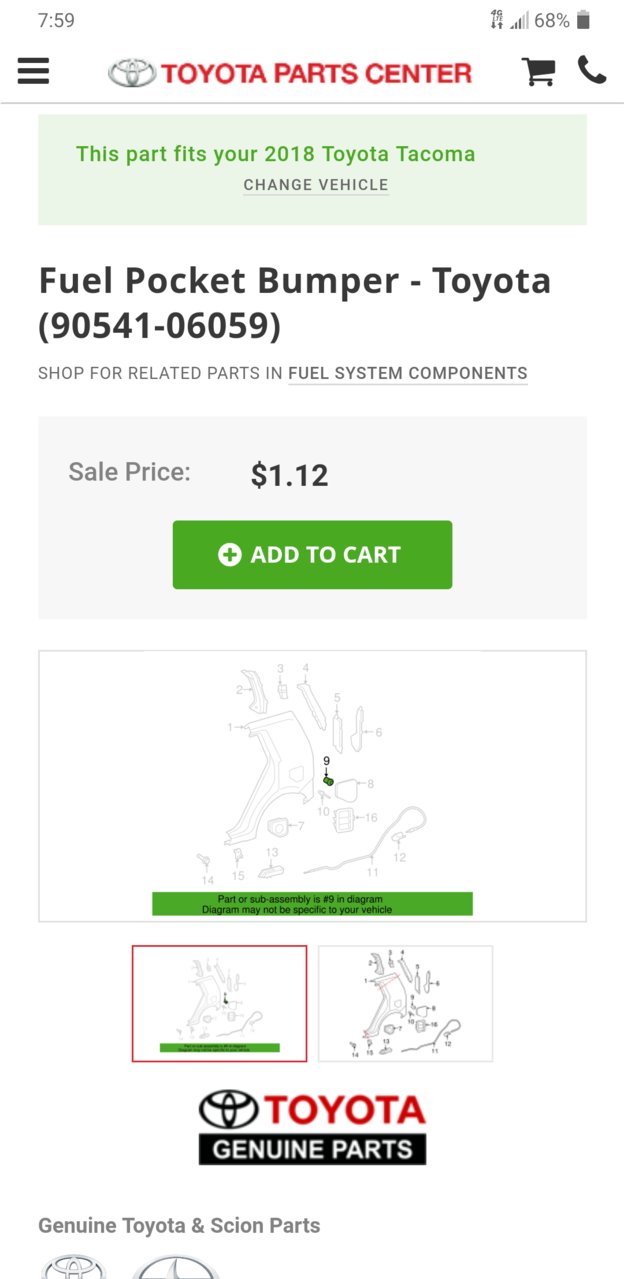Viewport: 624px width, 1279px height.
Task: Tap the vehicle fitment confirmation banner
Action: [x=312, y=169]
